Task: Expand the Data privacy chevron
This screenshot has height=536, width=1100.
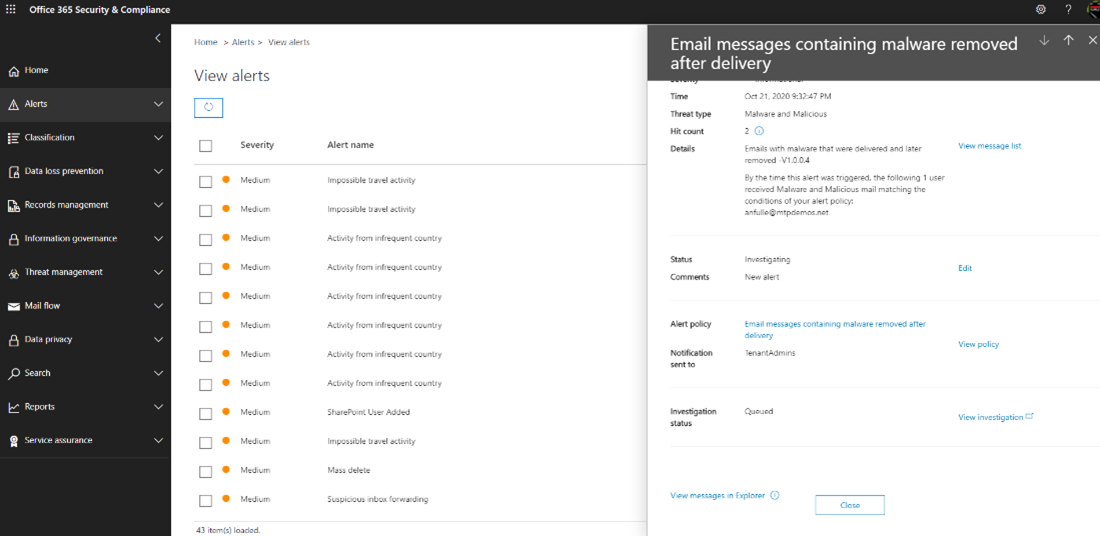Action: (x=158, y=340)
